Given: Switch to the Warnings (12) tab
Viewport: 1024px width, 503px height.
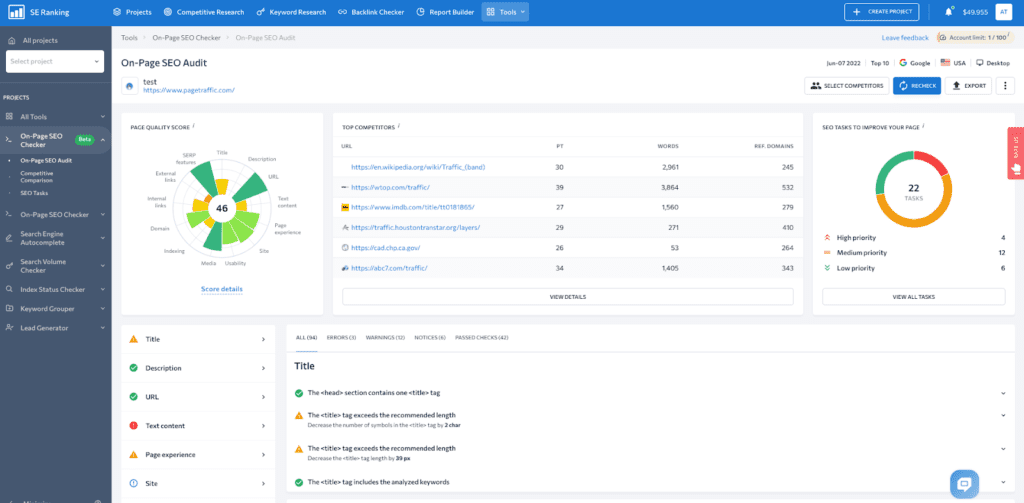Looking at the screenshot, I should [x=385, y=338].
